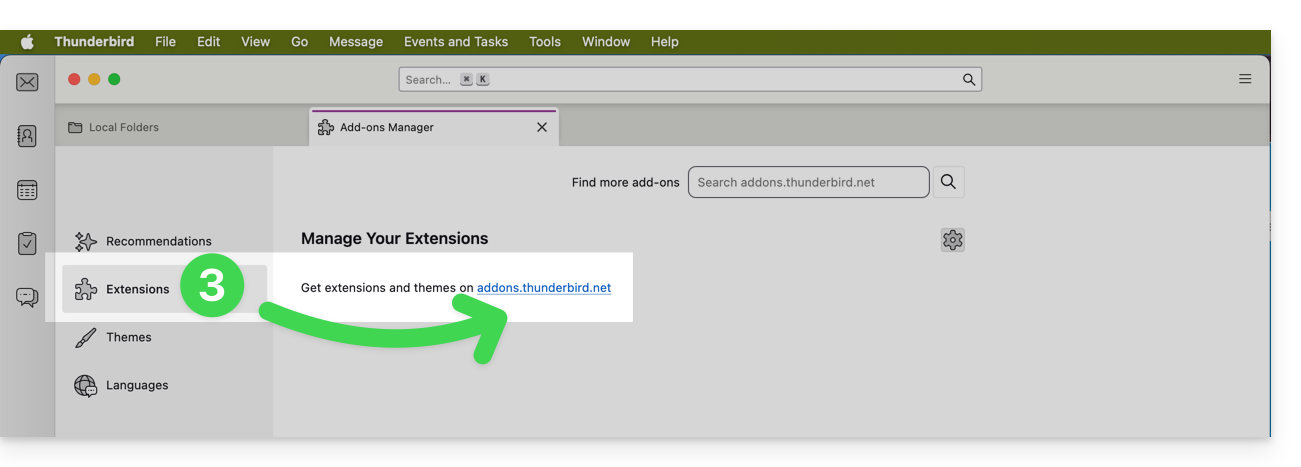Open the hamburger app menu
Screen dimensions: 1301x467
pos(1245,79)
